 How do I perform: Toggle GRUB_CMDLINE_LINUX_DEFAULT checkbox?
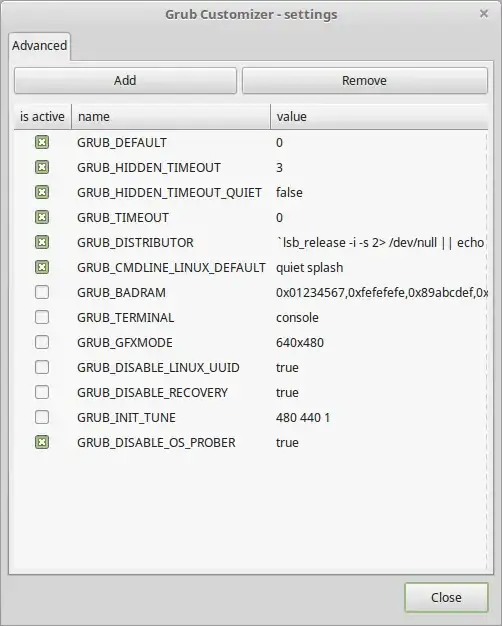pos(42,267)
